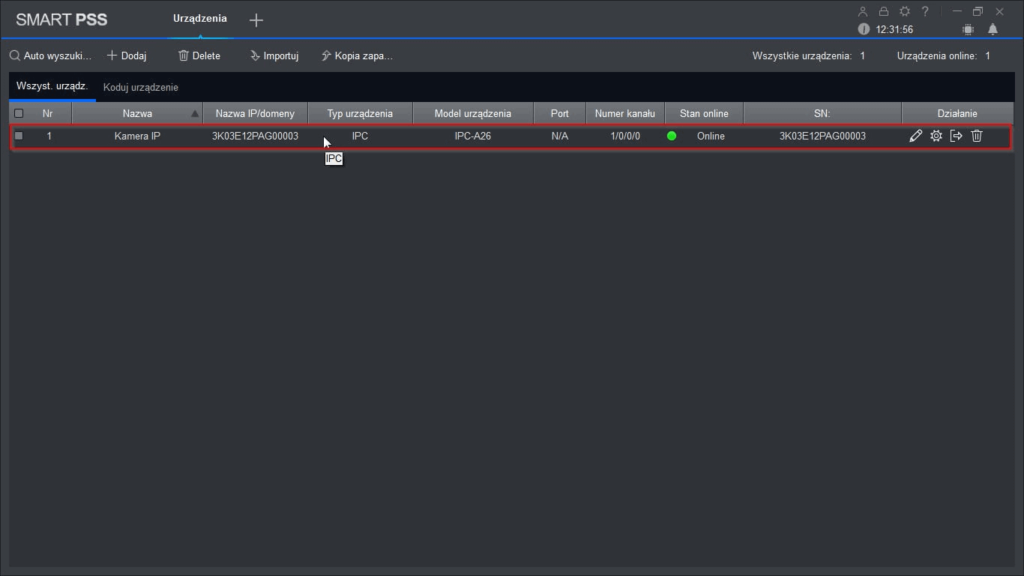Click the help question mark icon
Screen dimensions: 1024x576
click(925, 11)
